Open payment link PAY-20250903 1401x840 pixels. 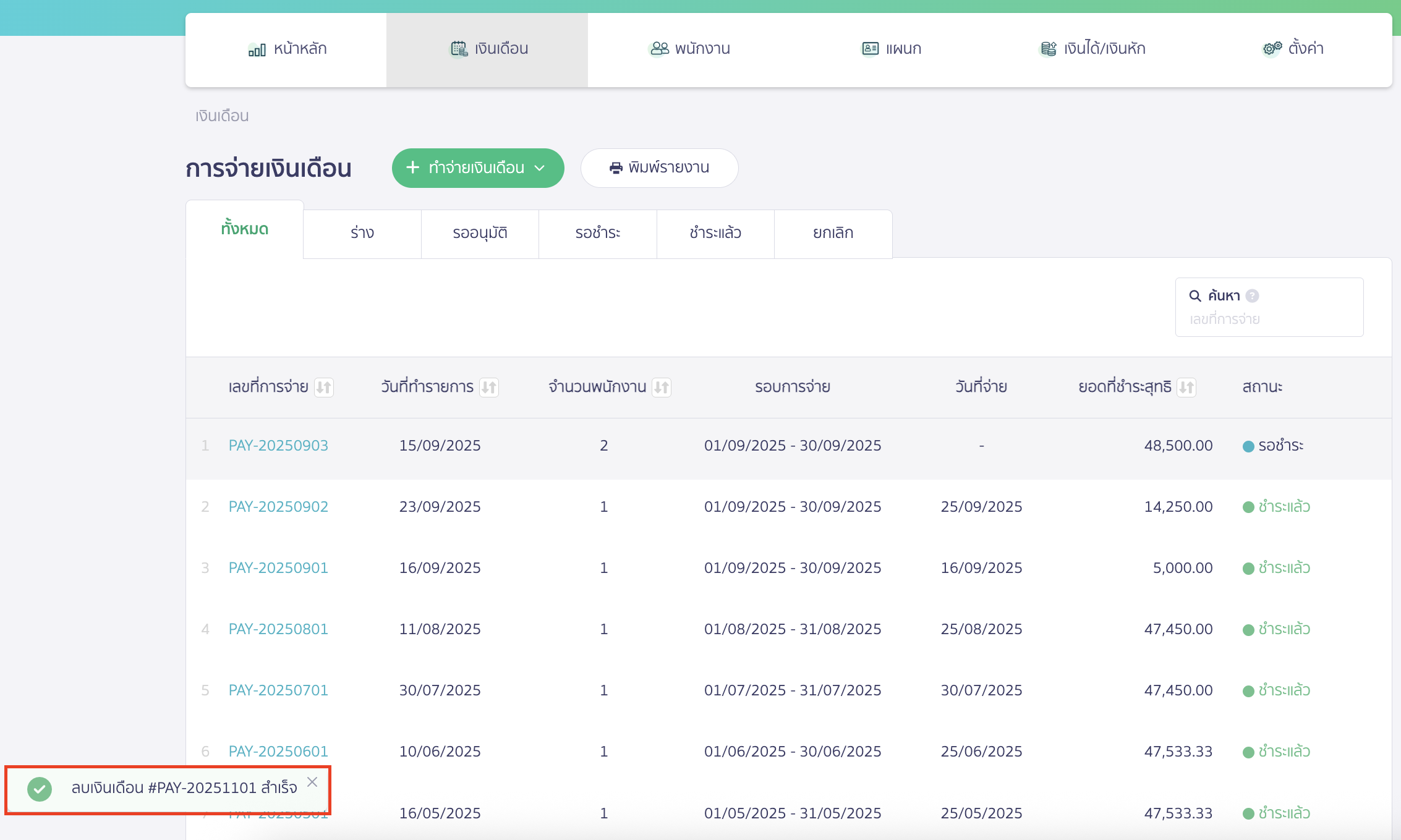point(278,446)
